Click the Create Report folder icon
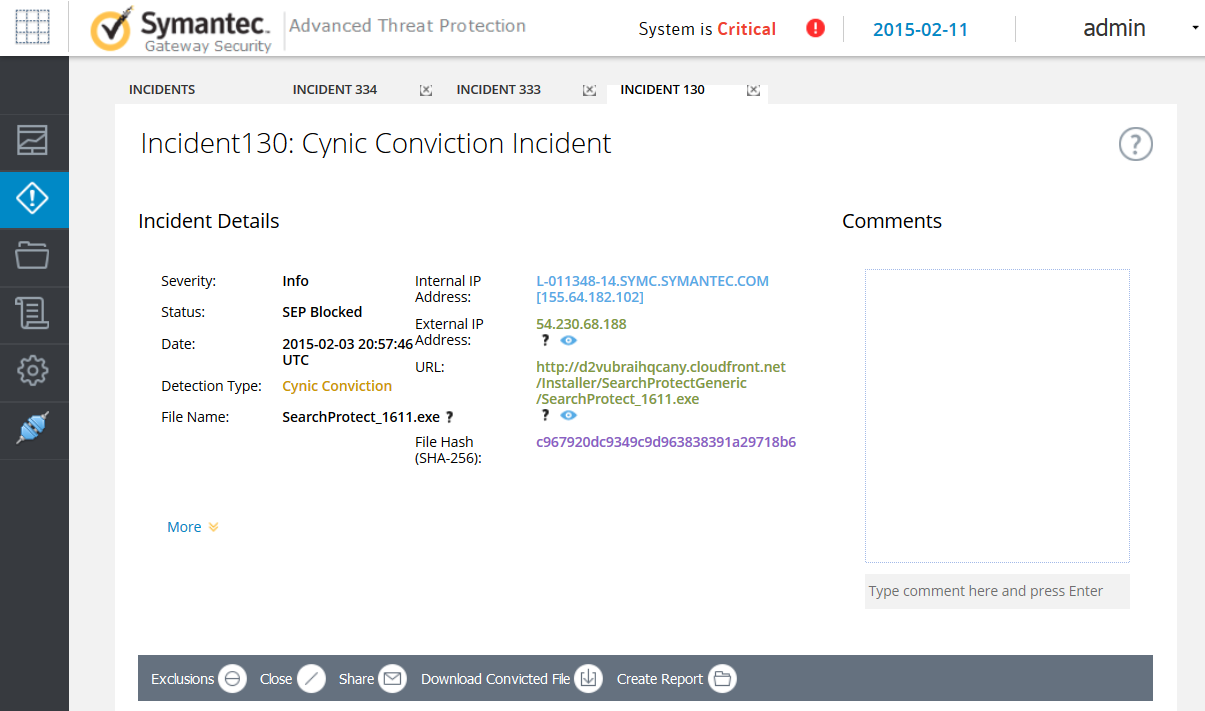1205x711 pixels. tap(722, 679)
